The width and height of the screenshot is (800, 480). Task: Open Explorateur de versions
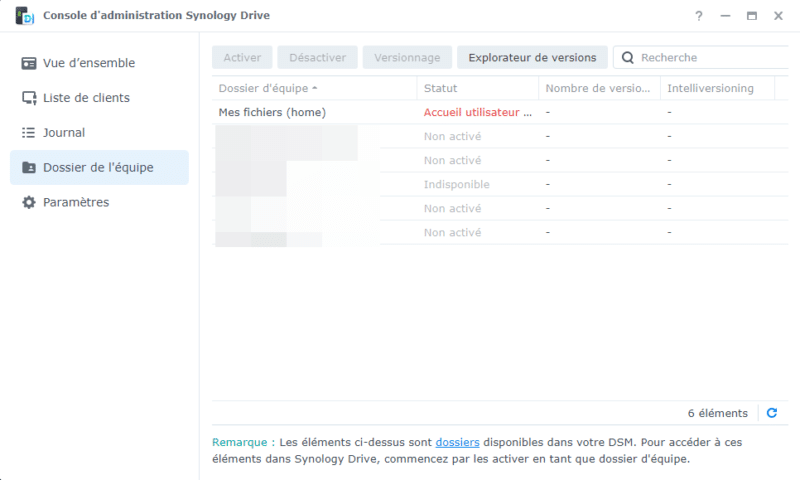(x=532, y=58)
